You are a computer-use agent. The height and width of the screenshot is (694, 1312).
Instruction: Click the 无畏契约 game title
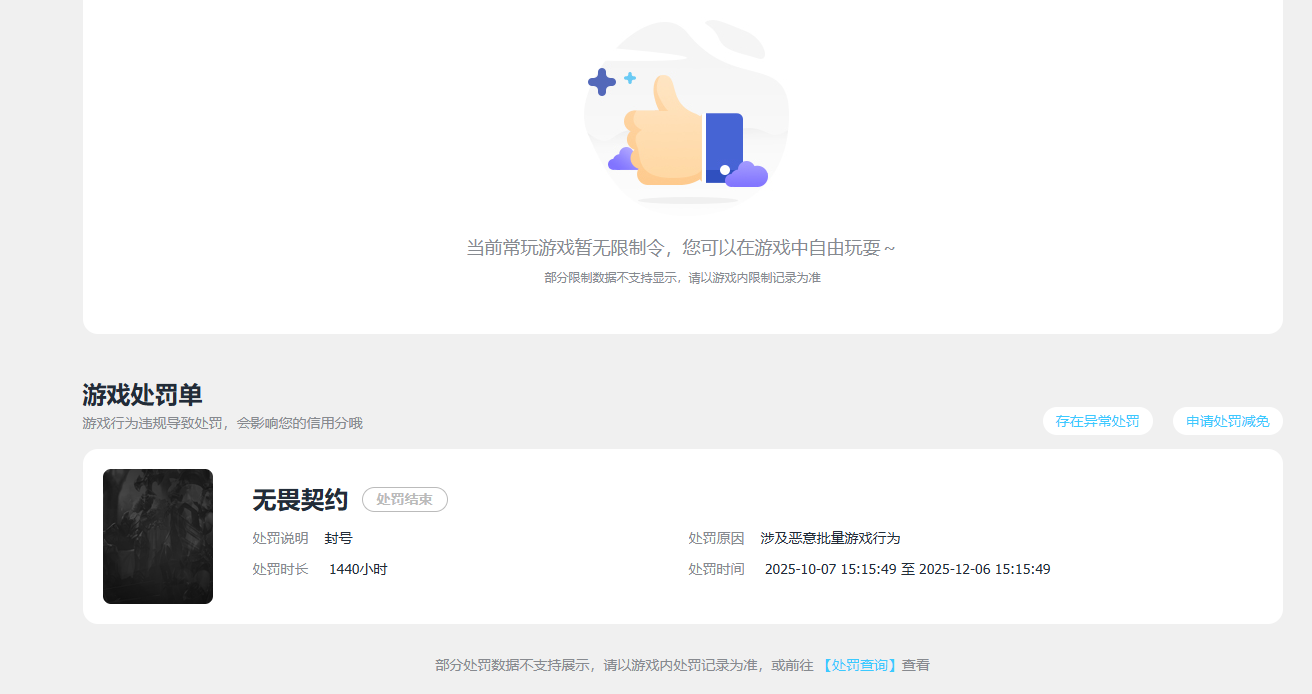(x=300, y=500)
